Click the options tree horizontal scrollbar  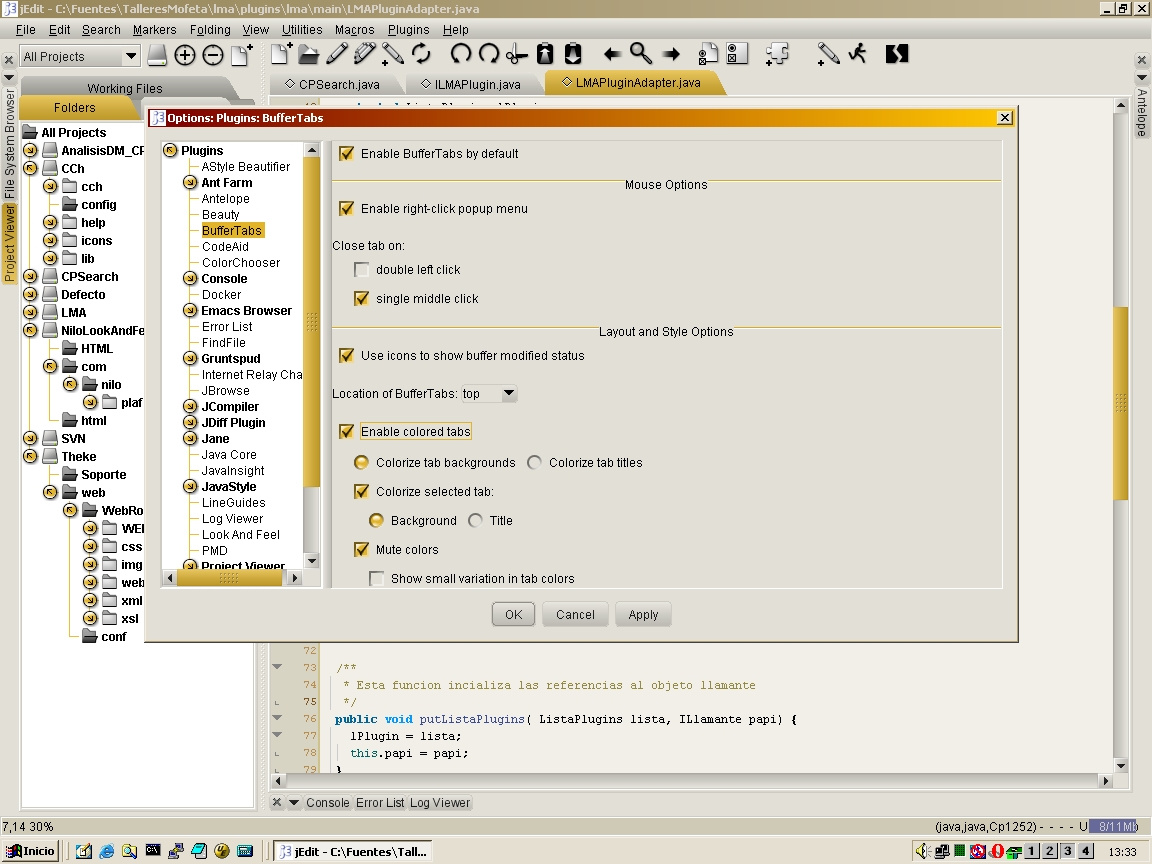[x=230, y=578]
